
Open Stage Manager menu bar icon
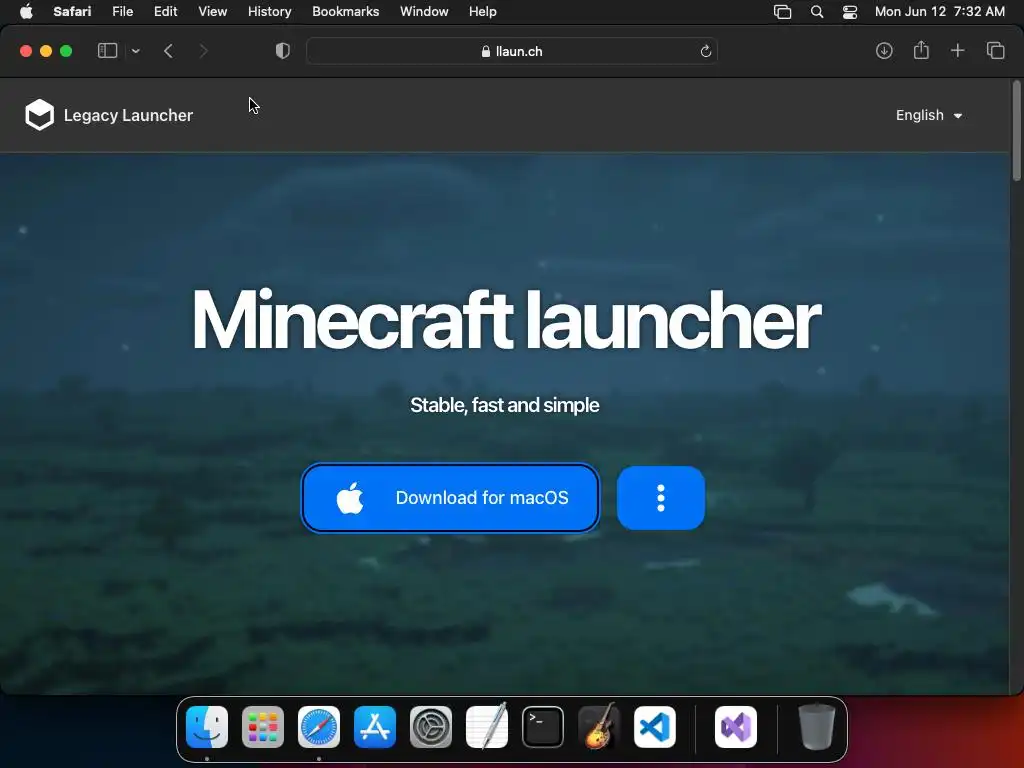(782, 12)
